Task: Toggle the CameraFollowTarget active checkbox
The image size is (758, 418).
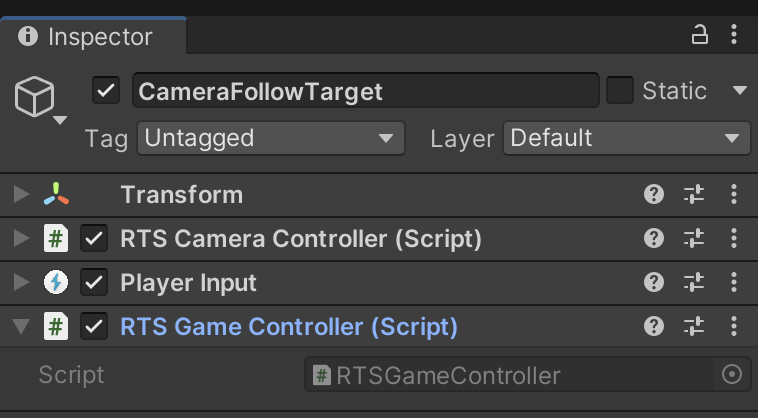Action: (106, 91)
